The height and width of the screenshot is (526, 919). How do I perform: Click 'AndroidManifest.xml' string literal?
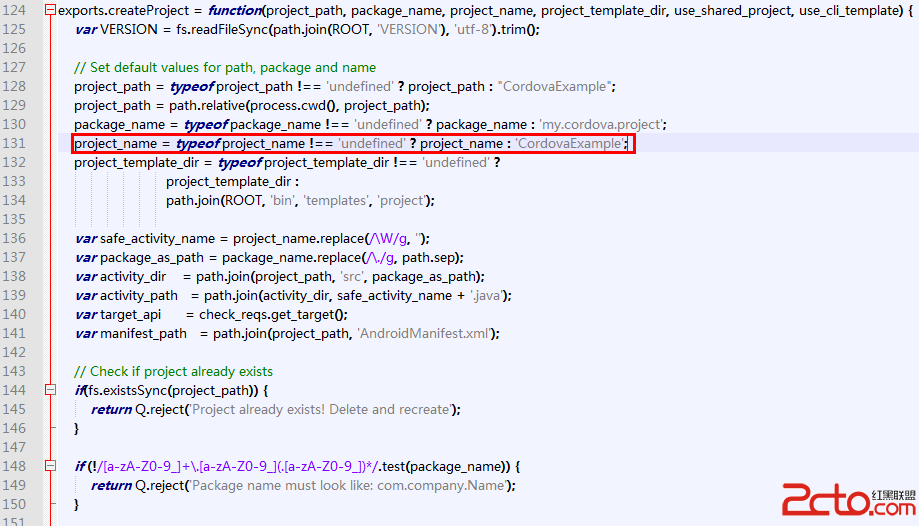[x=424, y=334]
